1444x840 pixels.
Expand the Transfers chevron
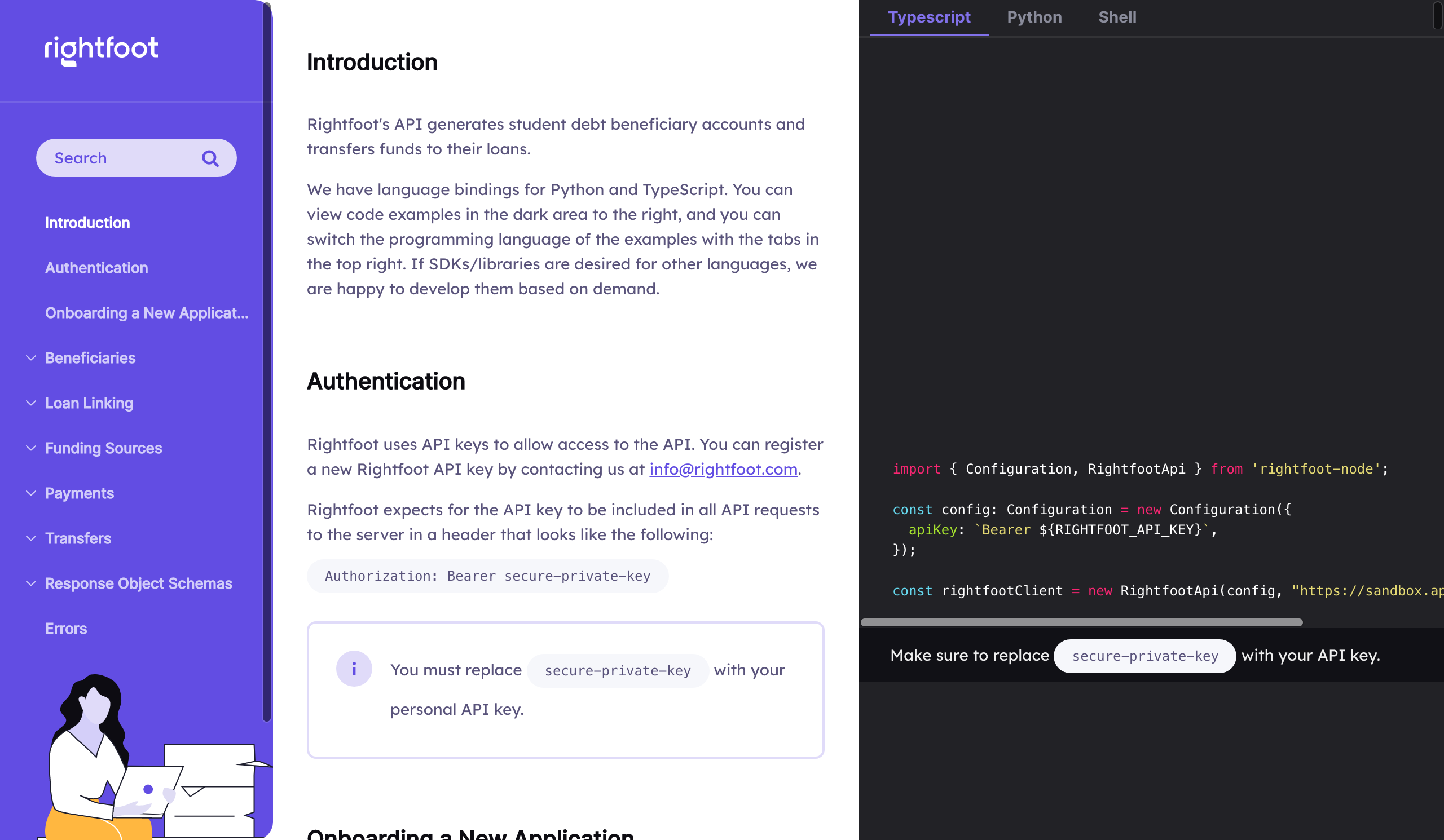pos(31,539)
